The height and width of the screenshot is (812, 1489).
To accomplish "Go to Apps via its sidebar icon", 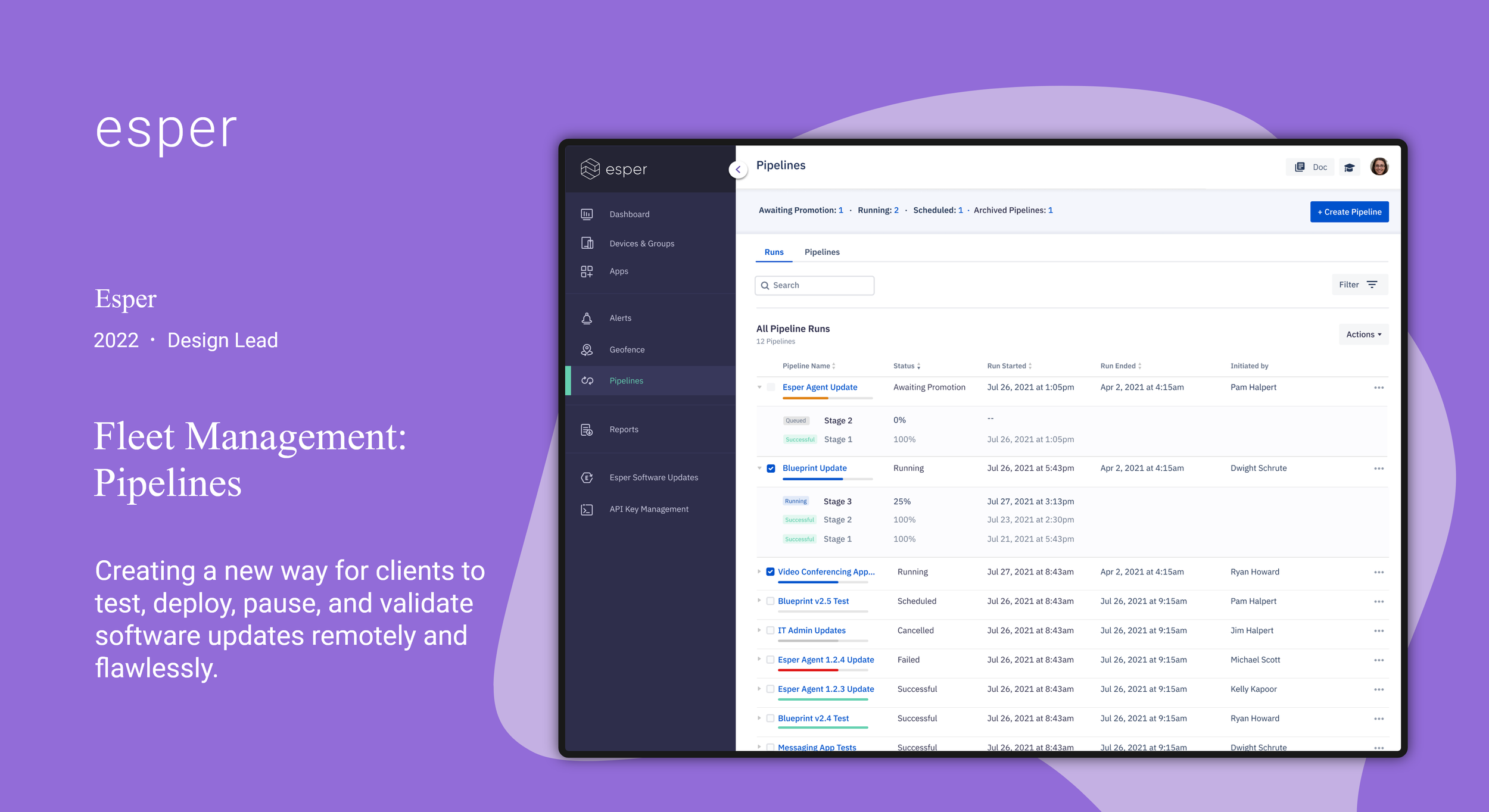I will click(587, 271).
